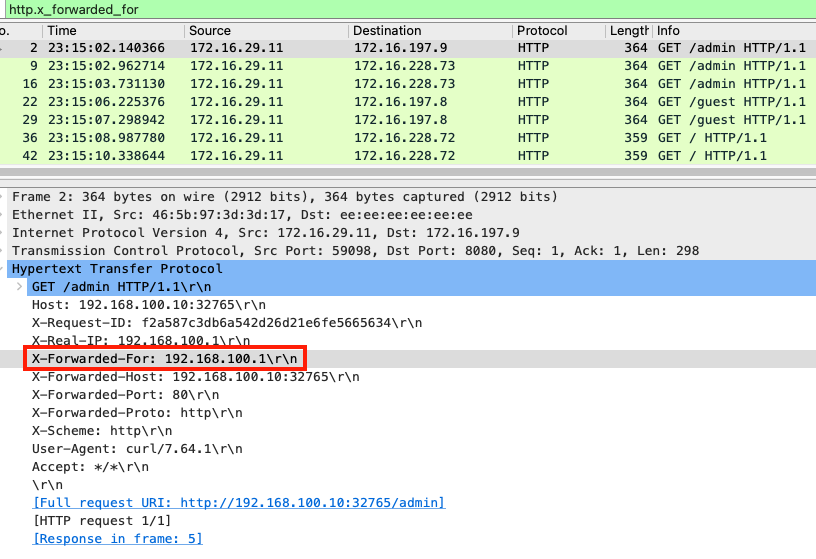Image resolution: width=816 pixels, height=559 pixels.
Task: Click the Protocol column header
Action: [559, 31]
